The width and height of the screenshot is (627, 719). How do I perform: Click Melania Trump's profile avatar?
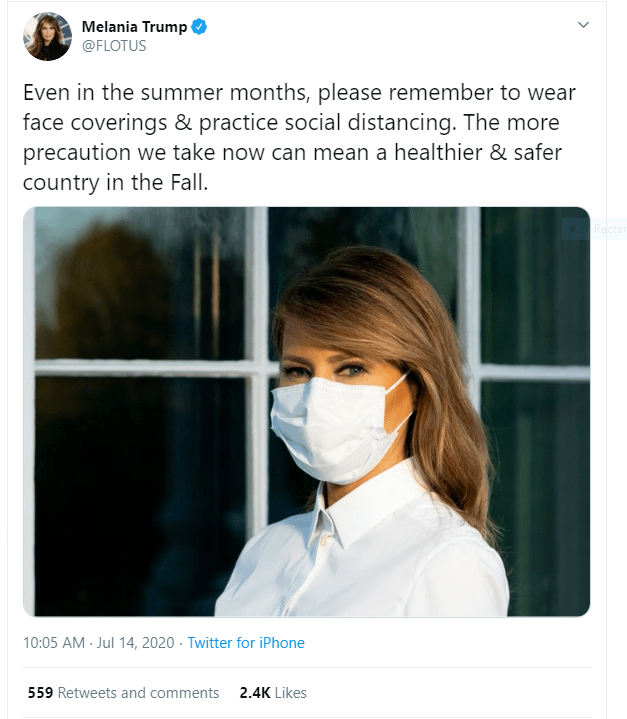coord(47,36)
